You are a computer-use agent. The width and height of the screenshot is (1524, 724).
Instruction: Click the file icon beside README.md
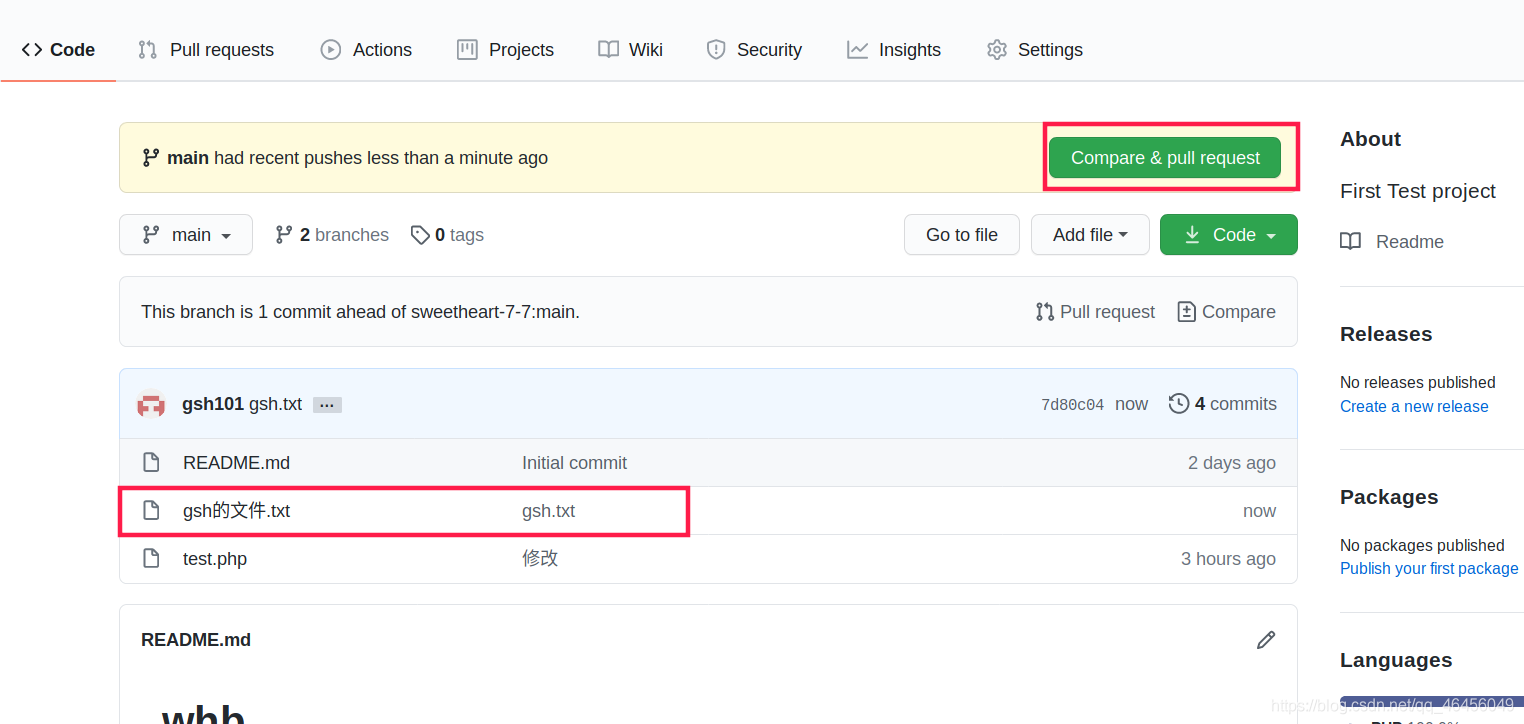click(151, 463)
